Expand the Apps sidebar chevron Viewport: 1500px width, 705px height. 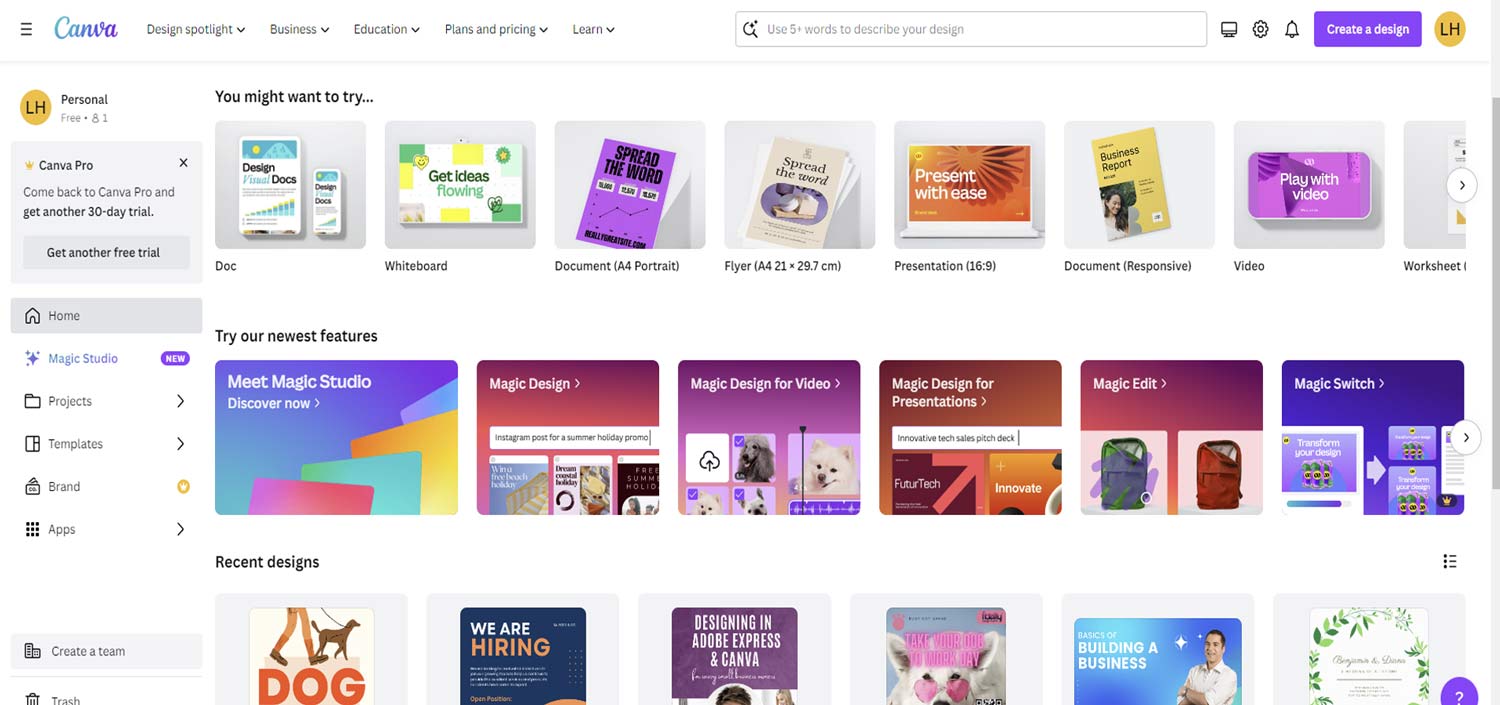point(181,529)
